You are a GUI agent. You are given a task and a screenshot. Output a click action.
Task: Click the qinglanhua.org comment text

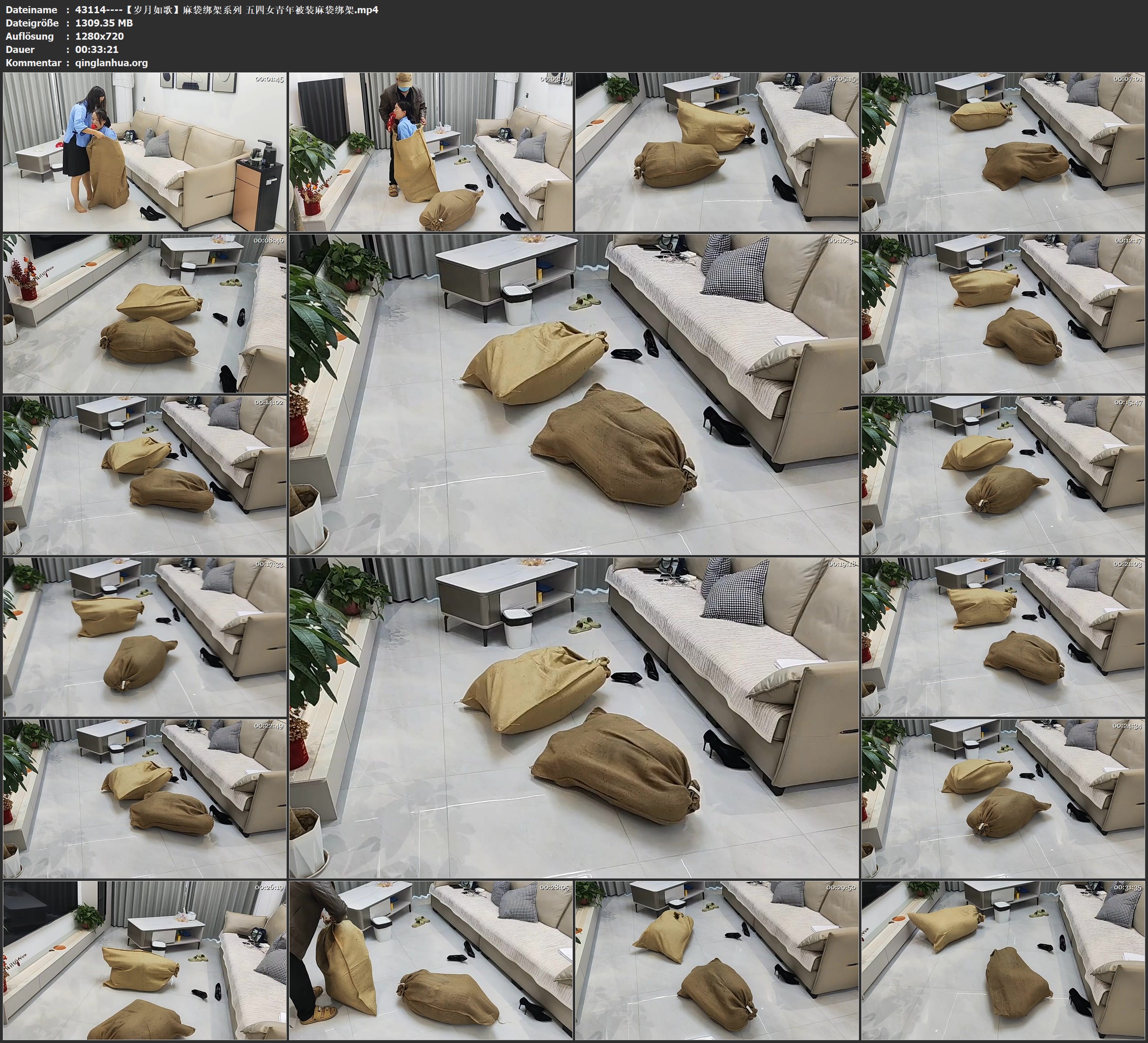111,62
